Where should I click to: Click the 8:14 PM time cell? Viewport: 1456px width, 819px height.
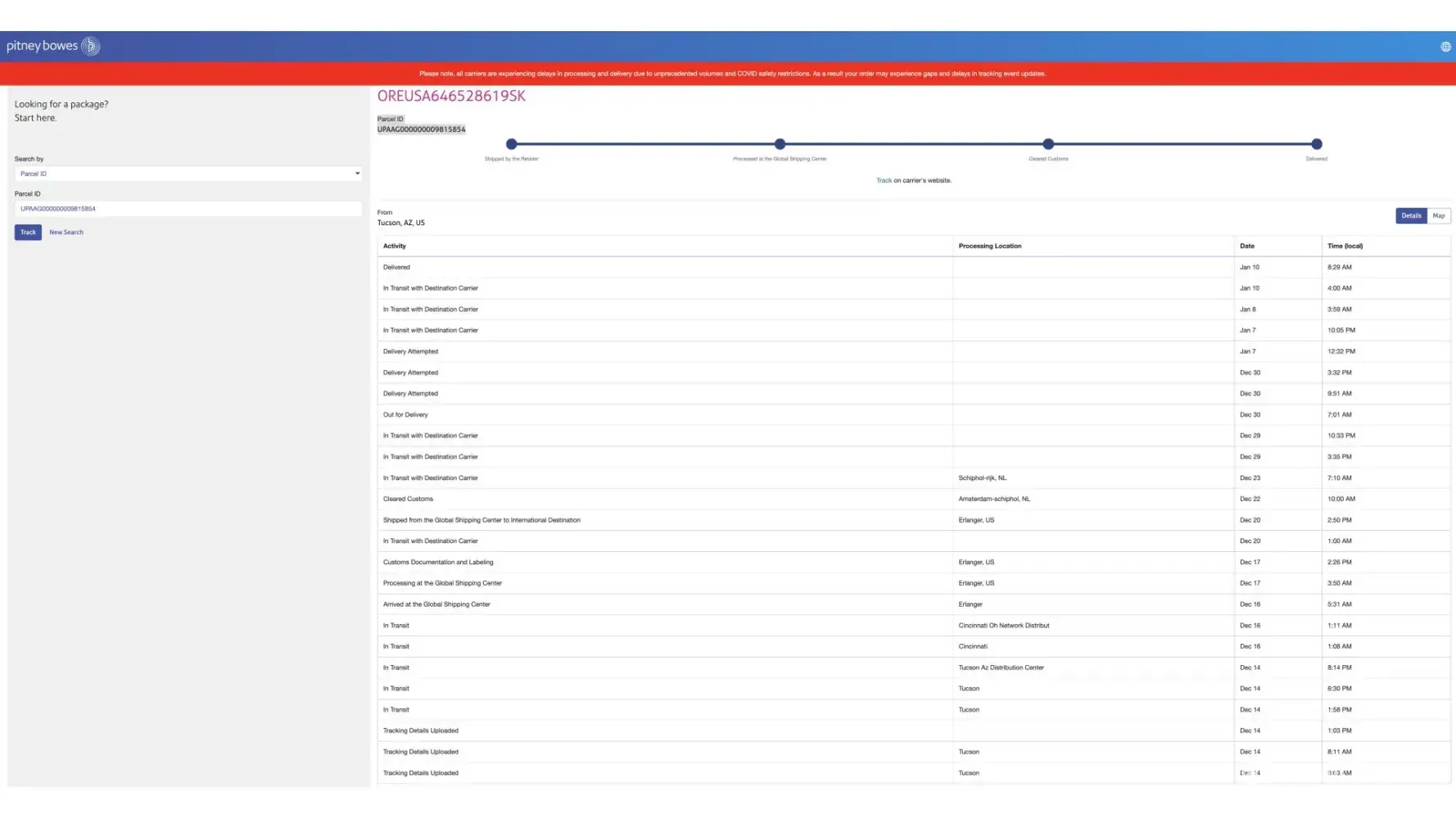click(1340, 667)
